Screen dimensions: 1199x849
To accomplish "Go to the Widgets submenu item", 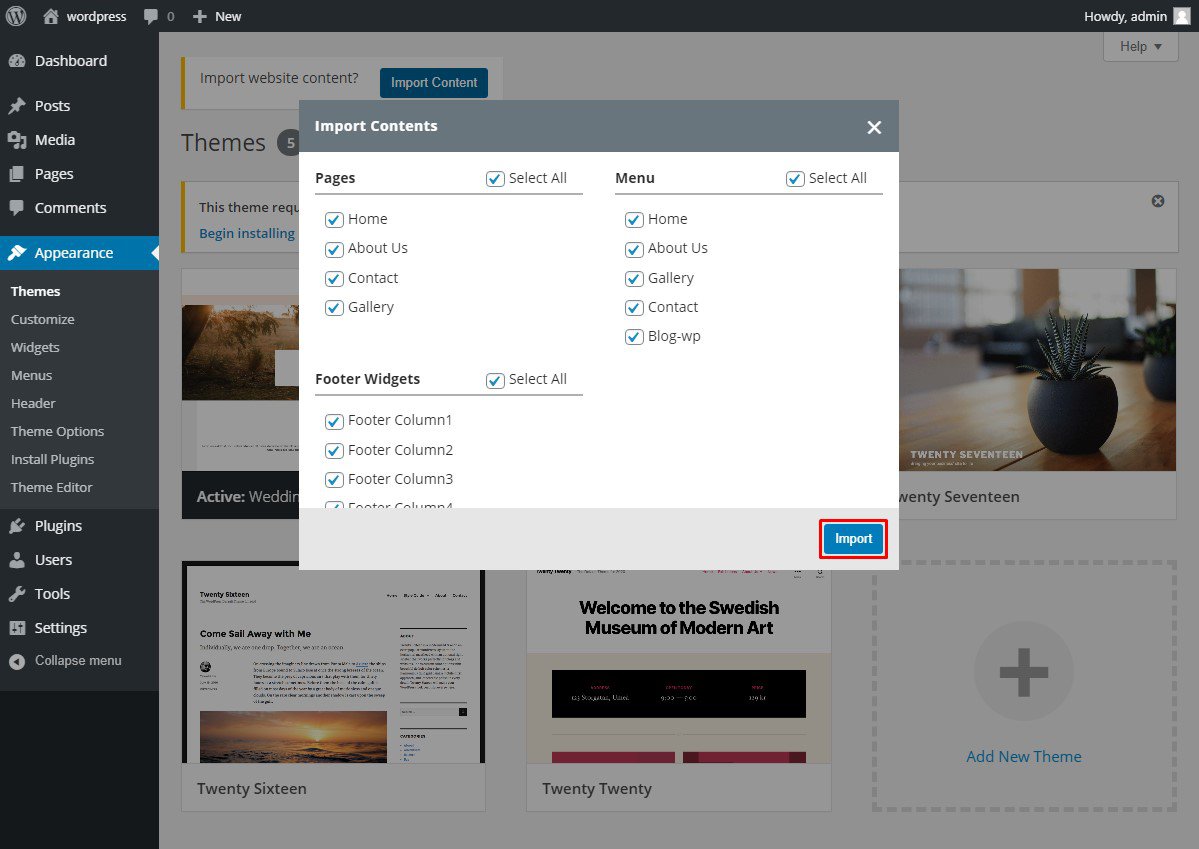I will click(35, 348).
